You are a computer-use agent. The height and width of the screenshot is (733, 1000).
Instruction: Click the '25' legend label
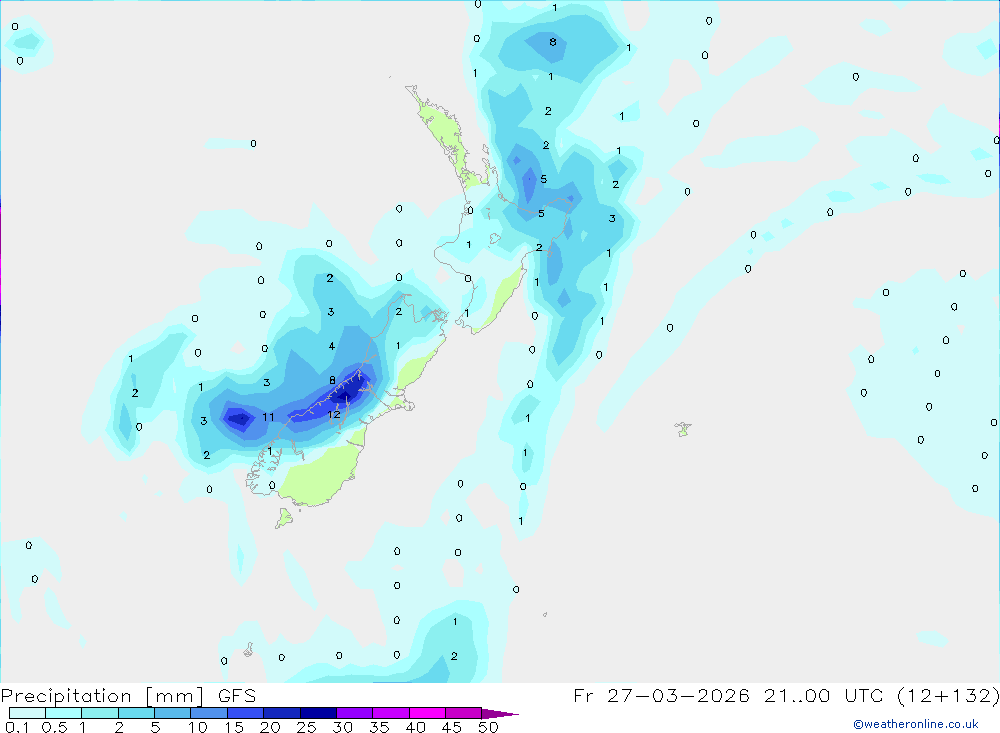tap(306, 727)
